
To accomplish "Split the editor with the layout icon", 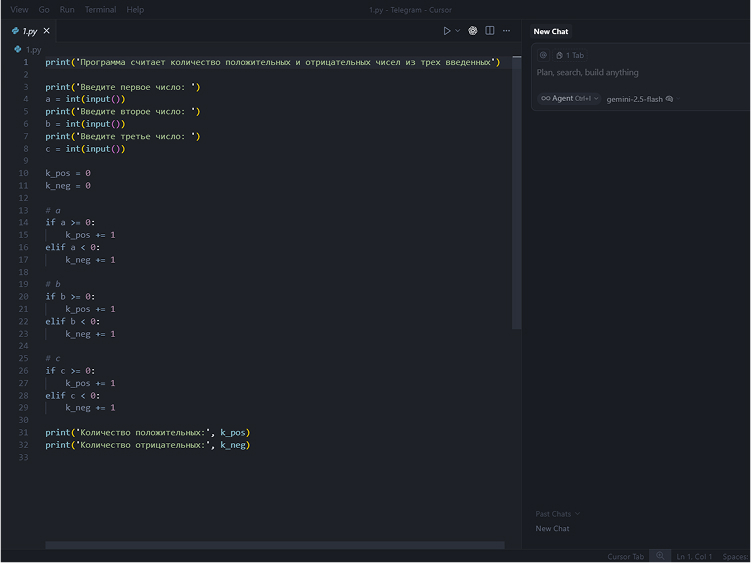I will (x=490, y=31).
